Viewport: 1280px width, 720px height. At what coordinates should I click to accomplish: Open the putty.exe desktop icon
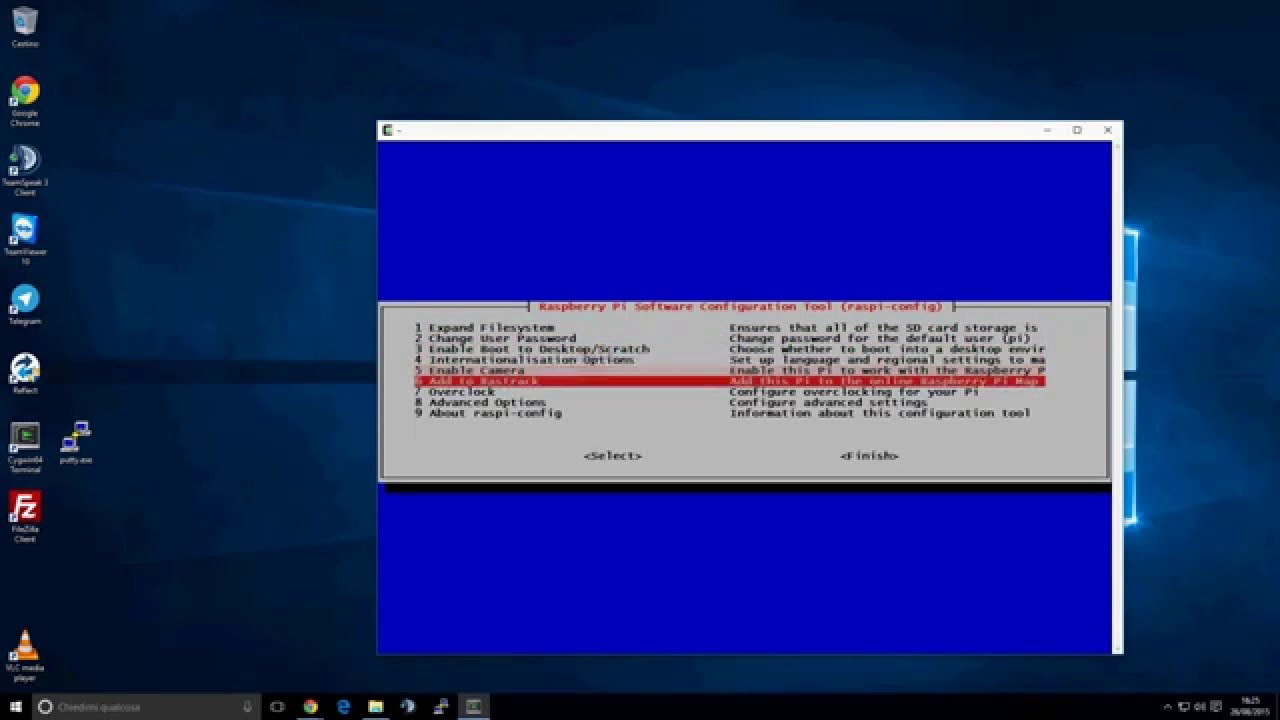pyautogui.click(x=76, y=441)
